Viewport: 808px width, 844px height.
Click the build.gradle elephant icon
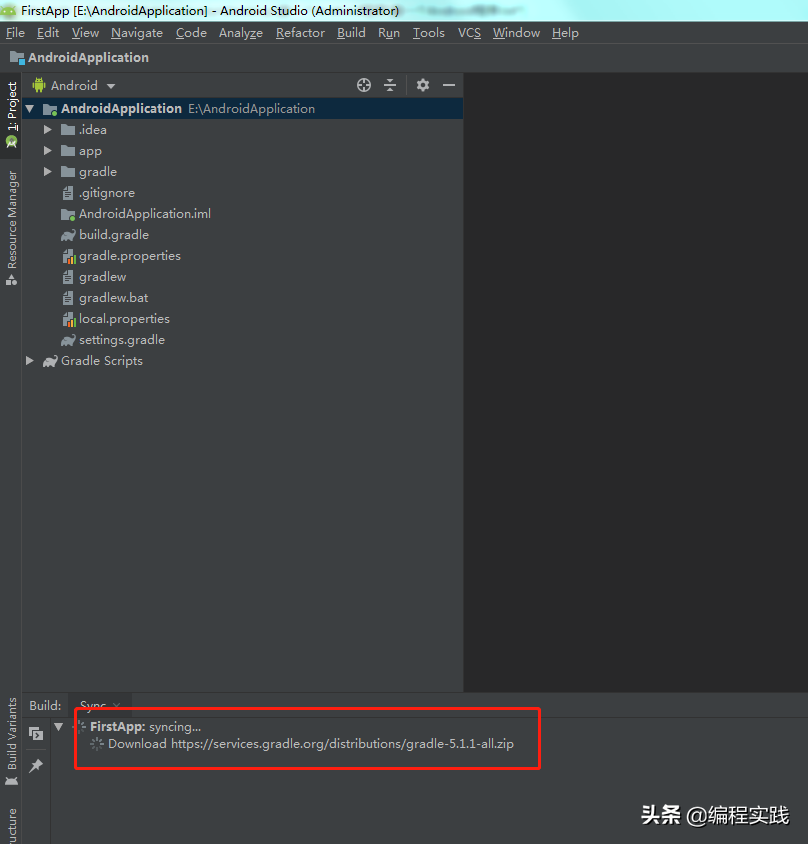(68, 235)
